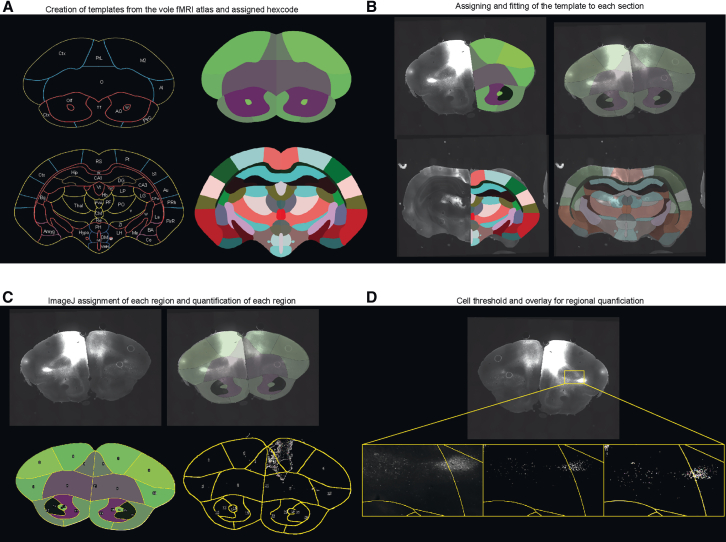This screenshot has width=726, height=542.
Task: Click the leftmost raw zoom inset in panel D
Action: click(423, 480)
